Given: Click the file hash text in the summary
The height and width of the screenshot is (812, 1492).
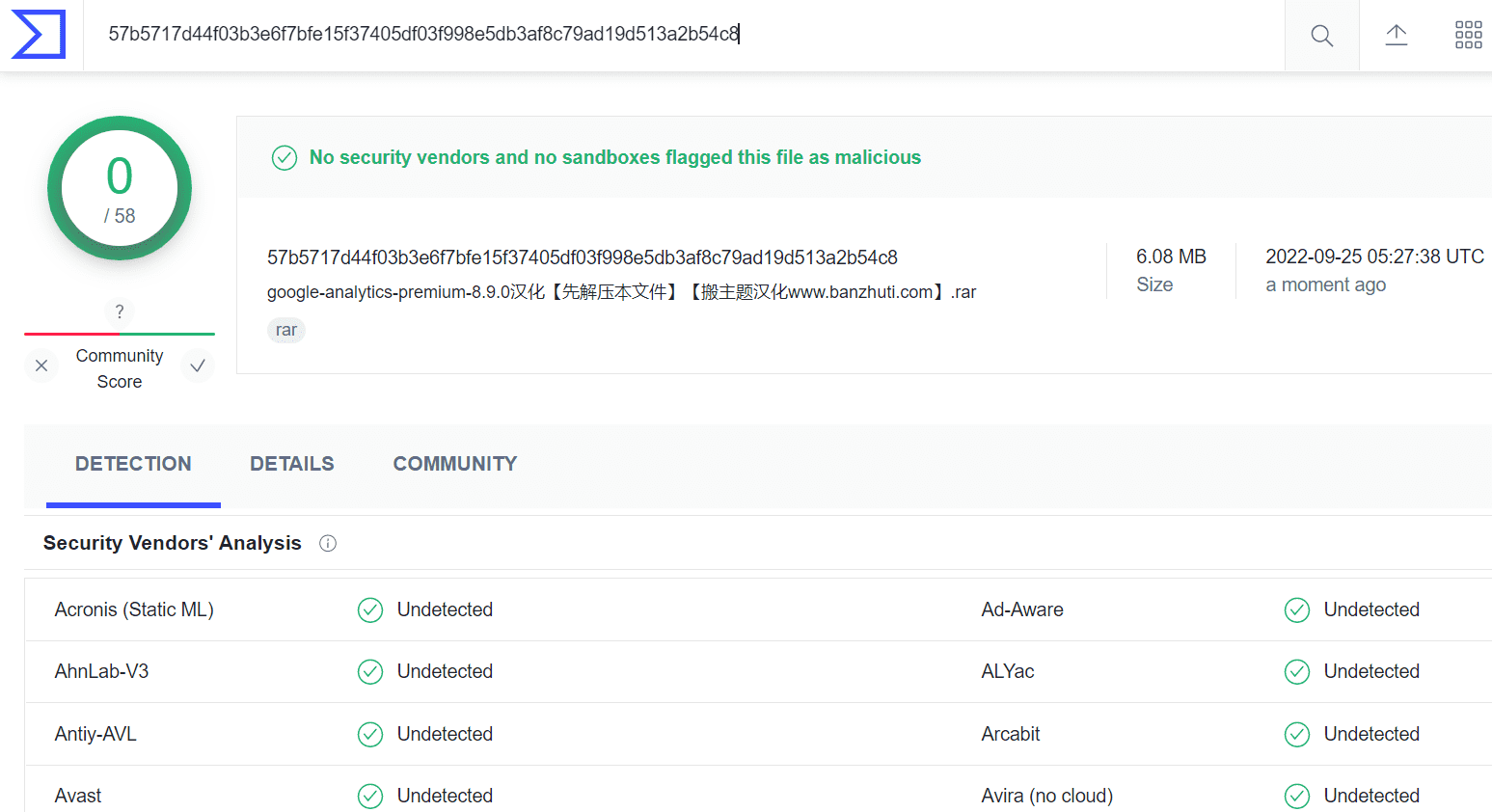Looking at the screenshot, I should (x=583, y=257).
